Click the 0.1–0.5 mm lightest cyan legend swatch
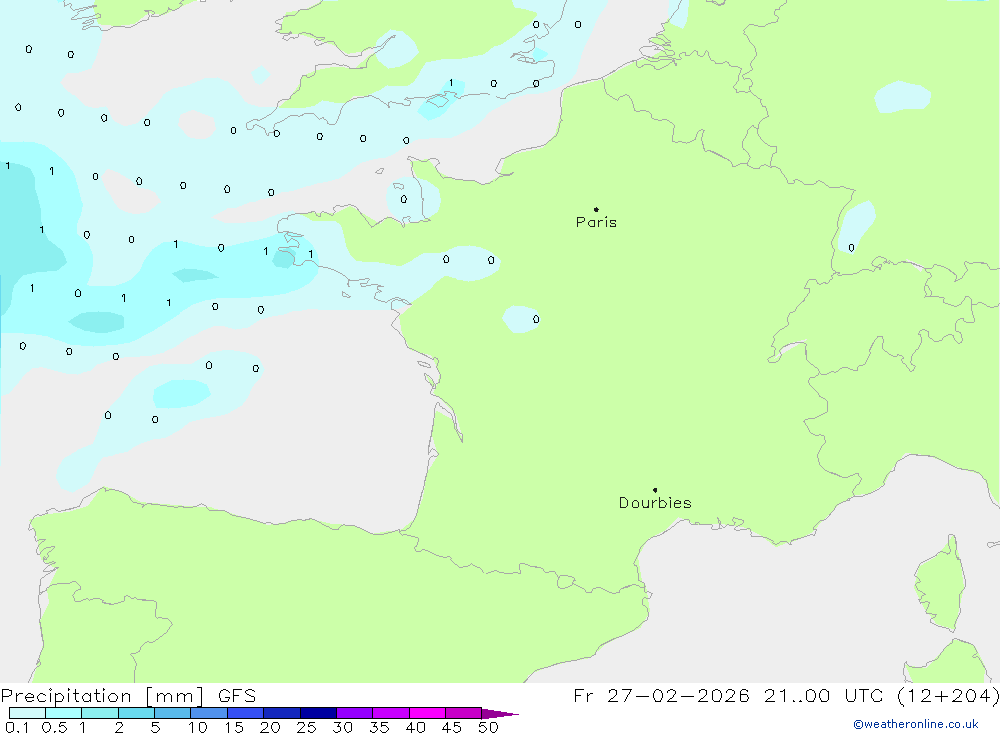The width and height of the screenshot is (1000, 733). [27, 713]
